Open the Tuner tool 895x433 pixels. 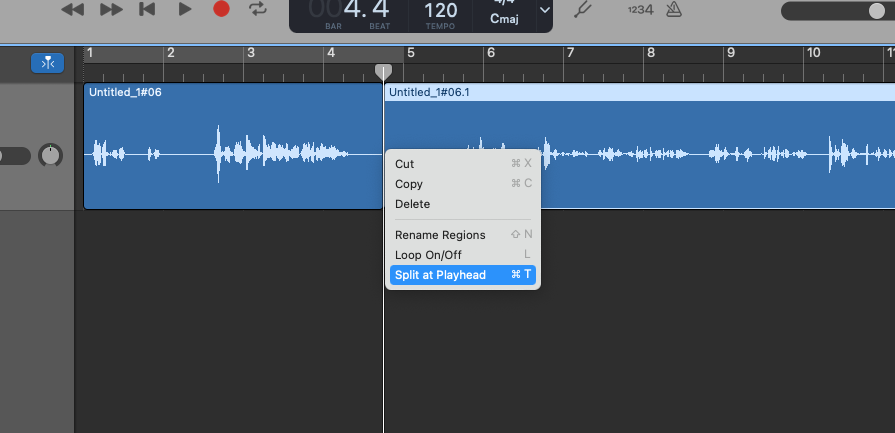point(583,9)
